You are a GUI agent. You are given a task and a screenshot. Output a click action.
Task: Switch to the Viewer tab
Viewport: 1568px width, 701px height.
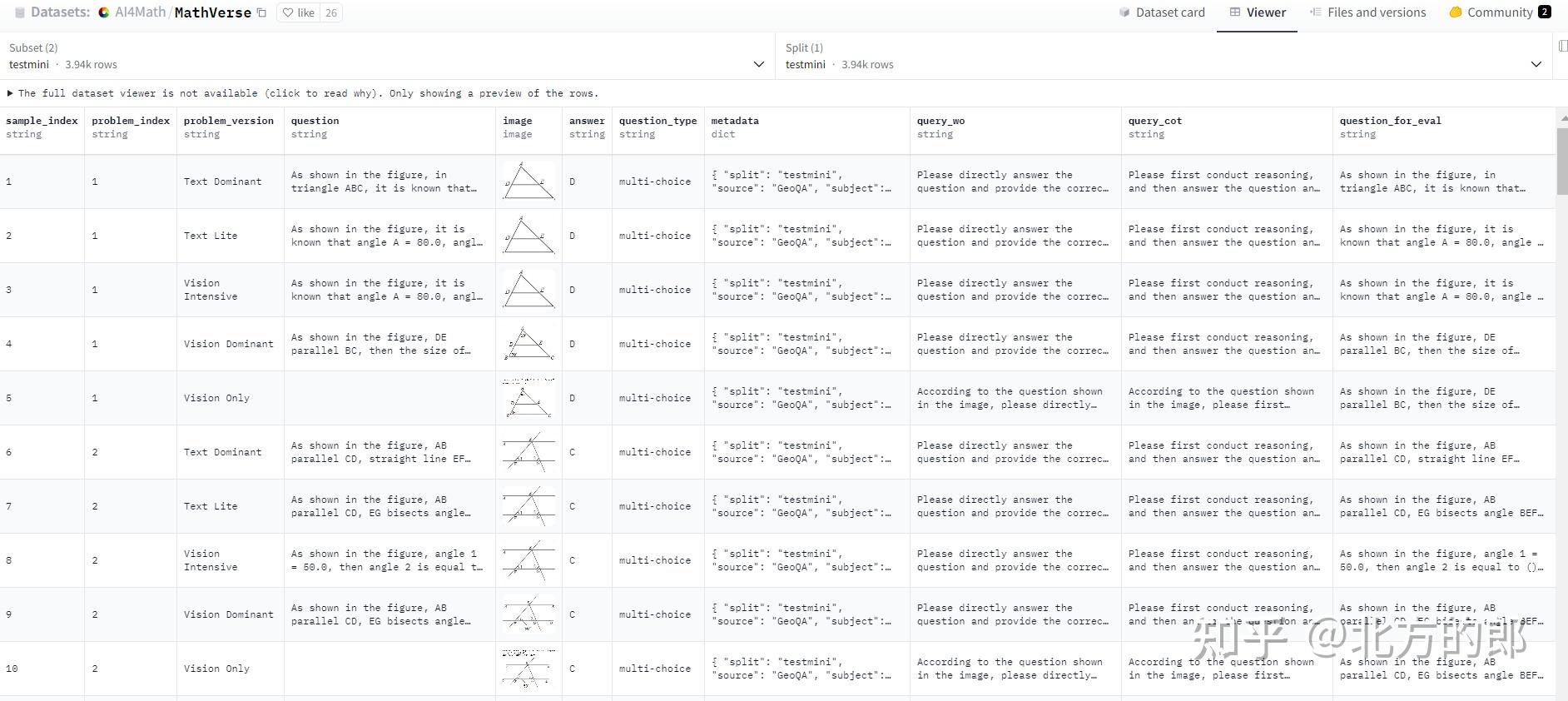click(x=1257, y=12)
